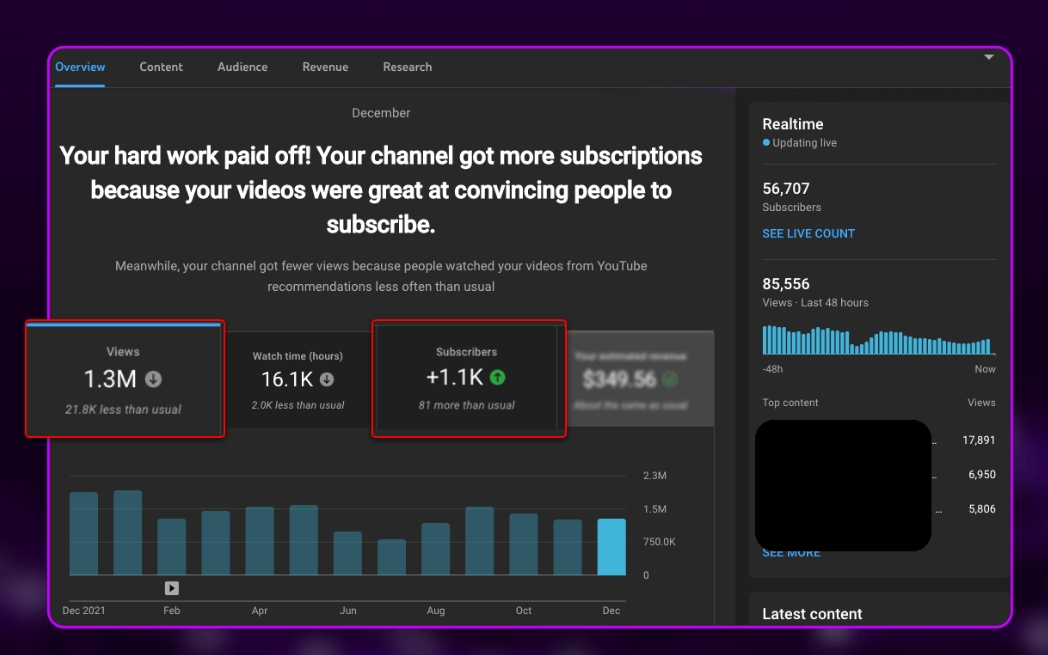Open the SEE LIVE COUNT link
Image resolution: width=1048 pixels, height=655 pixels.
808,233
